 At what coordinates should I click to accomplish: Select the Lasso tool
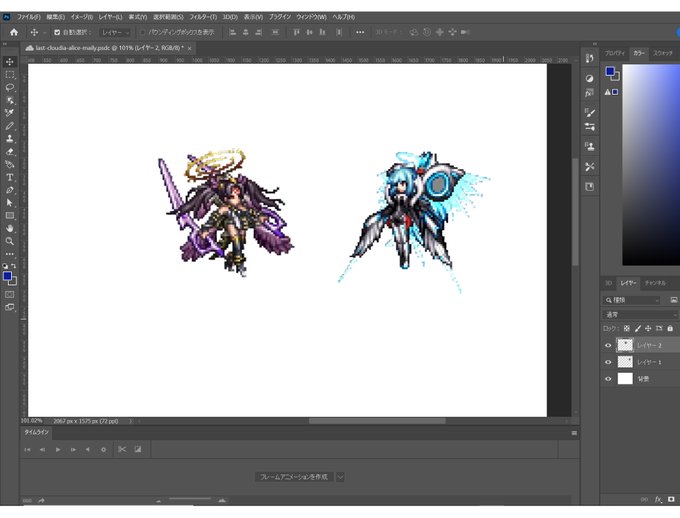10,87
